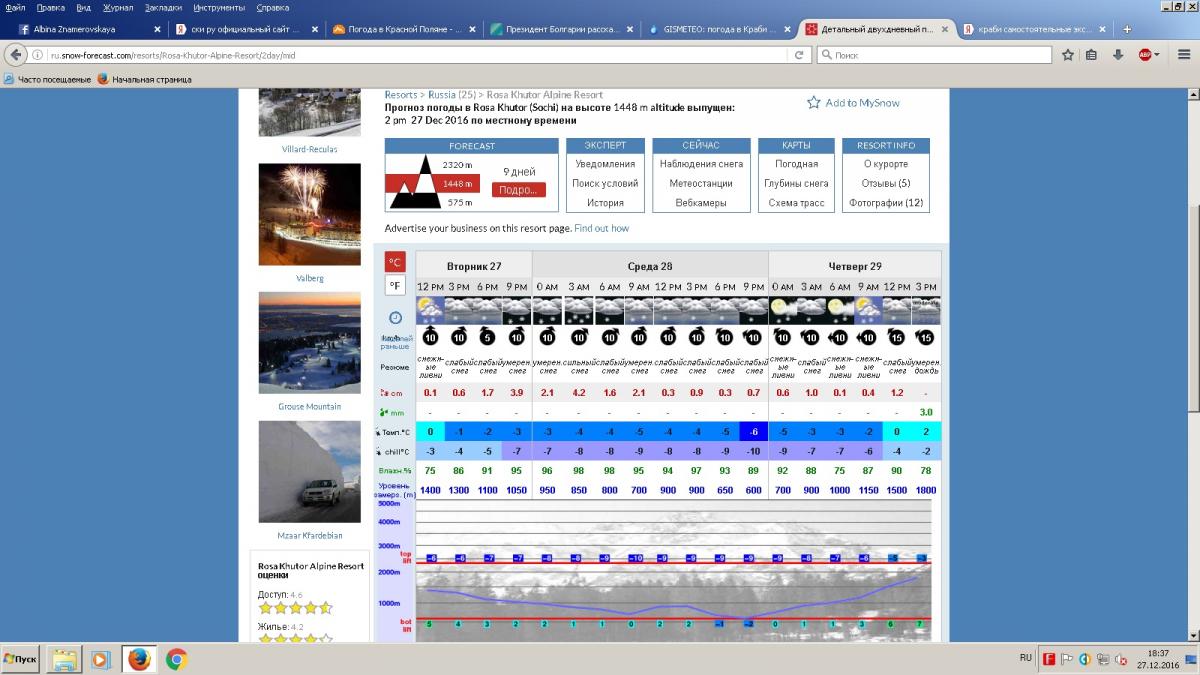Switch temperature units to °C
1200x675 pixels.
point(396,262)
